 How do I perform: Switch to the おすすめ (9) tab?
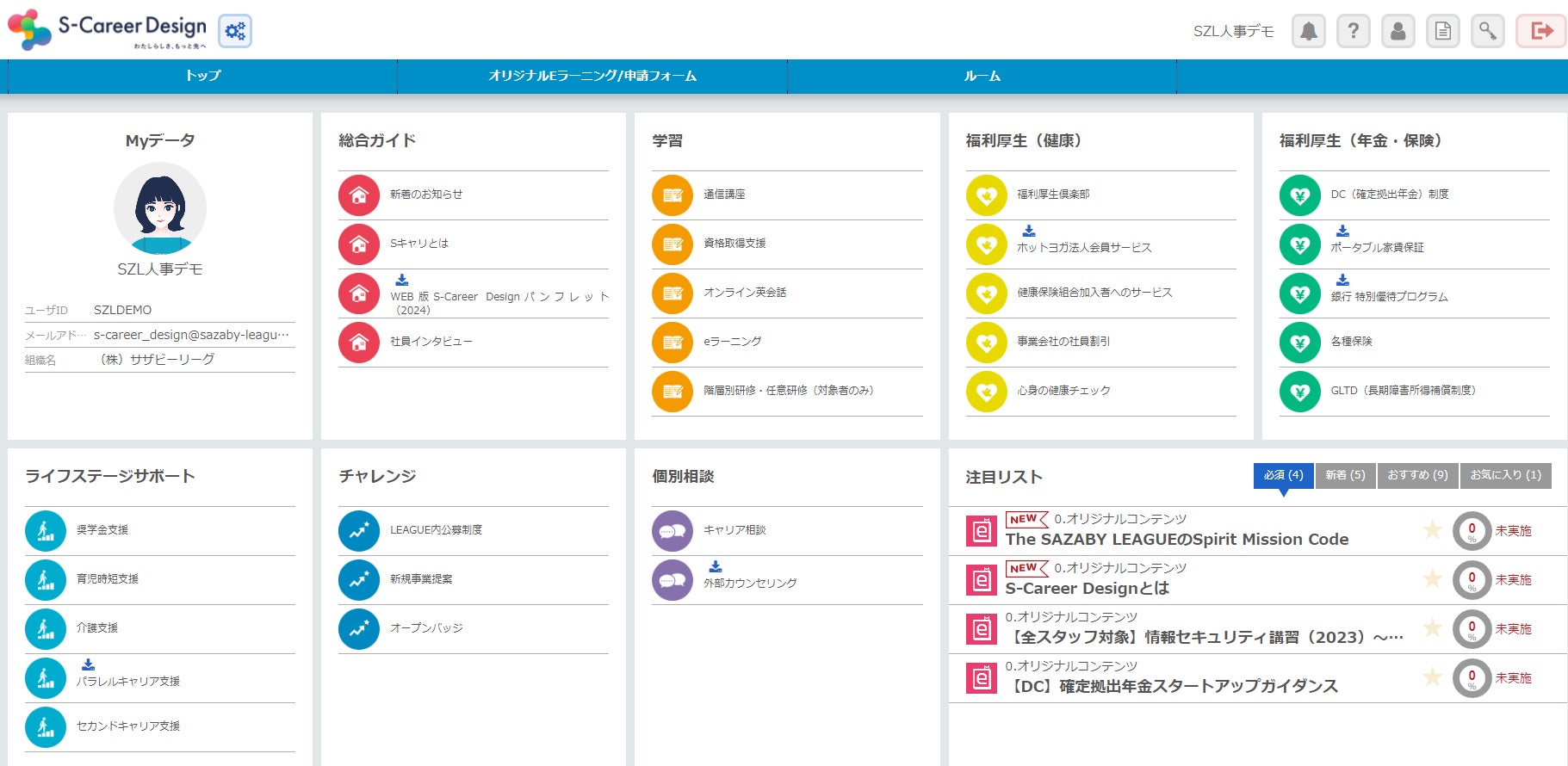[1417, 475]
